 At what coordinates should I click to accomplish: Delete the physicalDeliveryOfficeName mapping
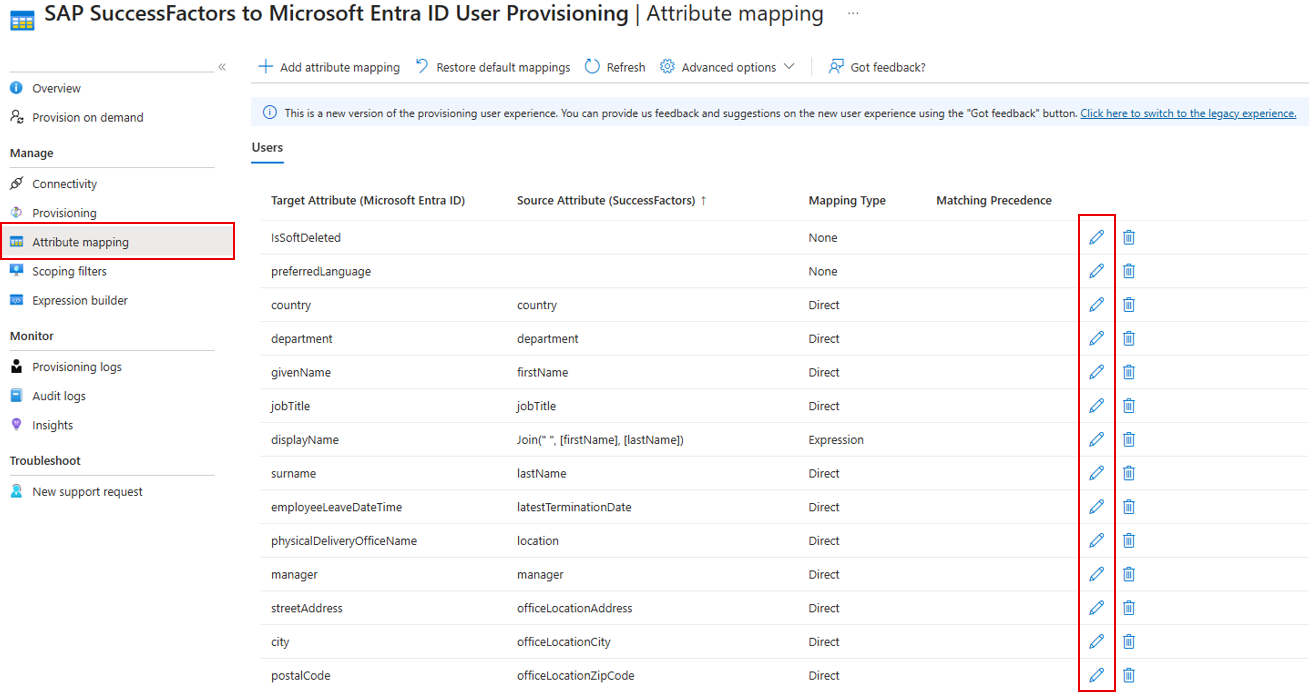tap(1129, 540)
